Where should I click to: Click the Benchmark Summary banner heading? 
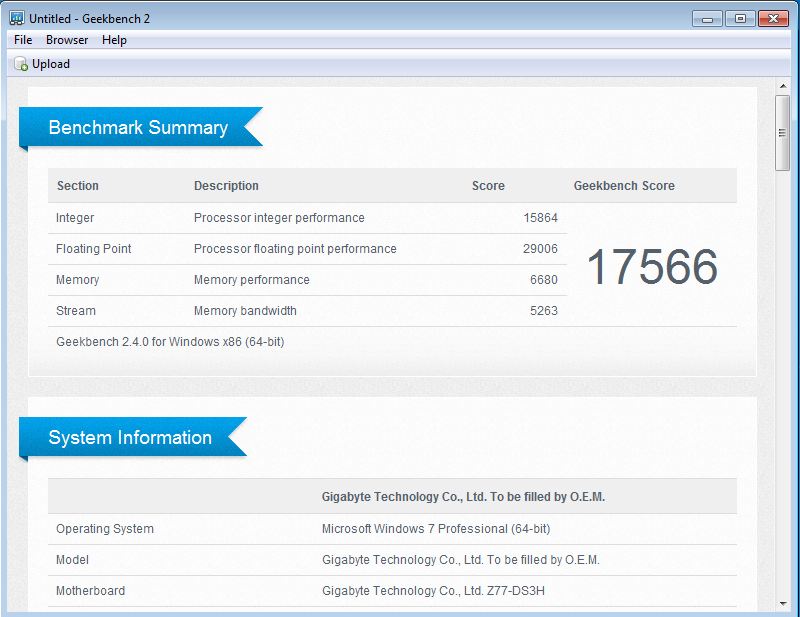[138, 127]
